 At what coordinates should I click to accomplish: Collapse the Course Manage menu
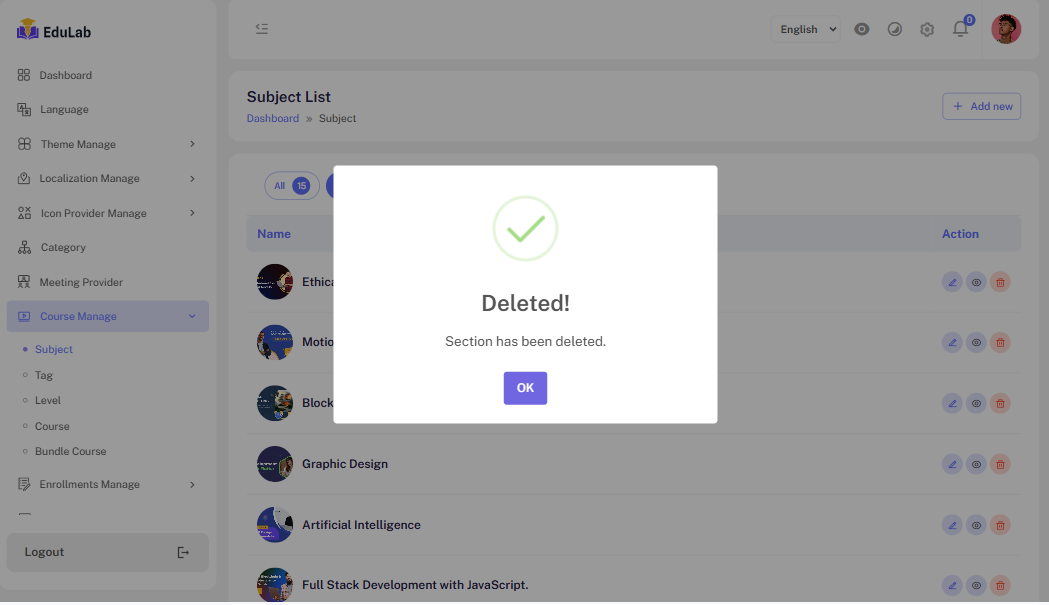tap(108, 316)
